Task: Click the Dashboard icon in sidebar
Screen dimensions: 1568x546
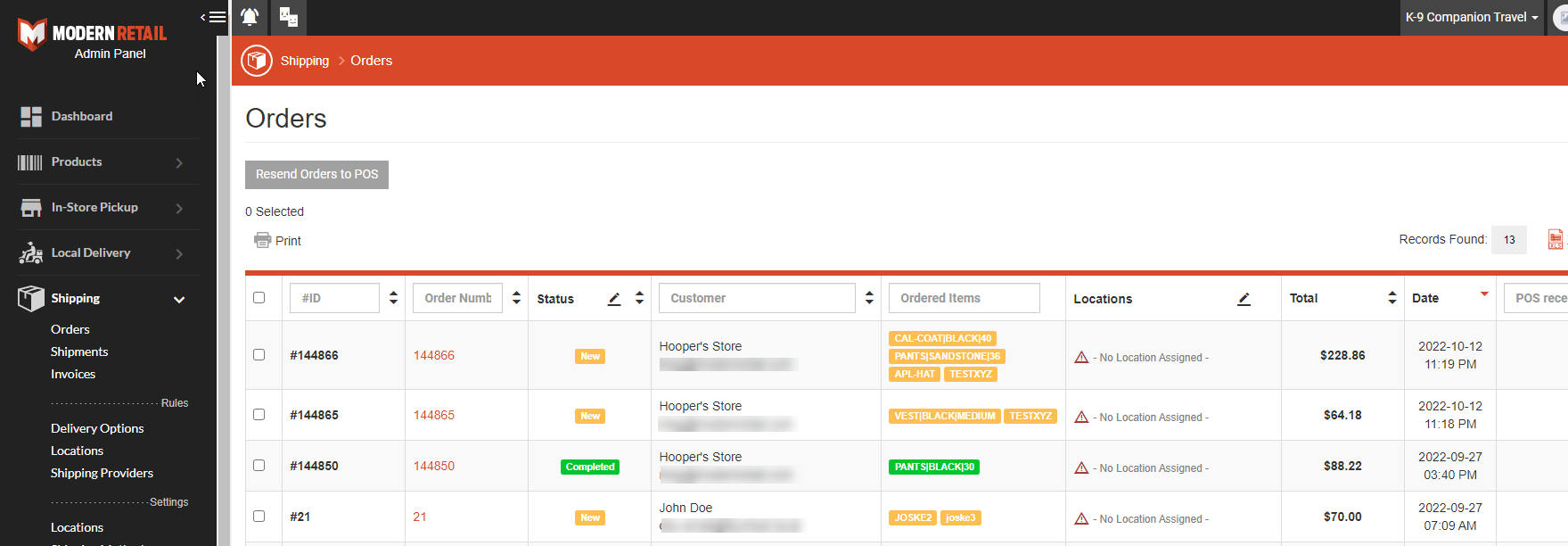Action: (31, 117)
